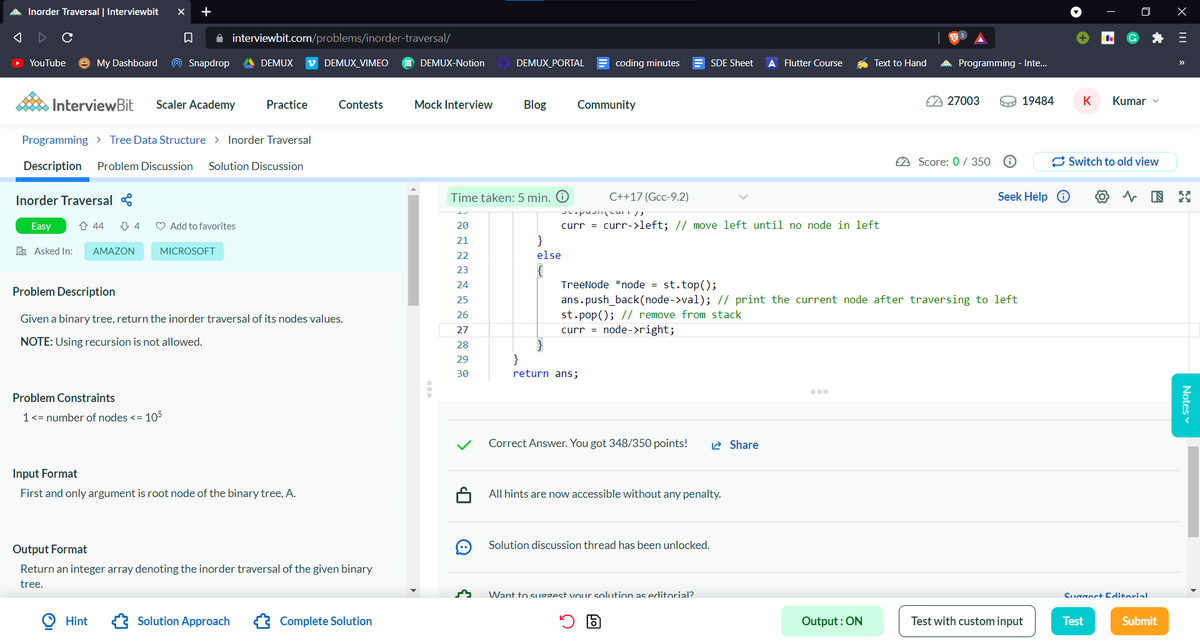This screenshot has height=644, width=1200.
Task: Reset code with the red undo icon
Action: click(567, 621)
